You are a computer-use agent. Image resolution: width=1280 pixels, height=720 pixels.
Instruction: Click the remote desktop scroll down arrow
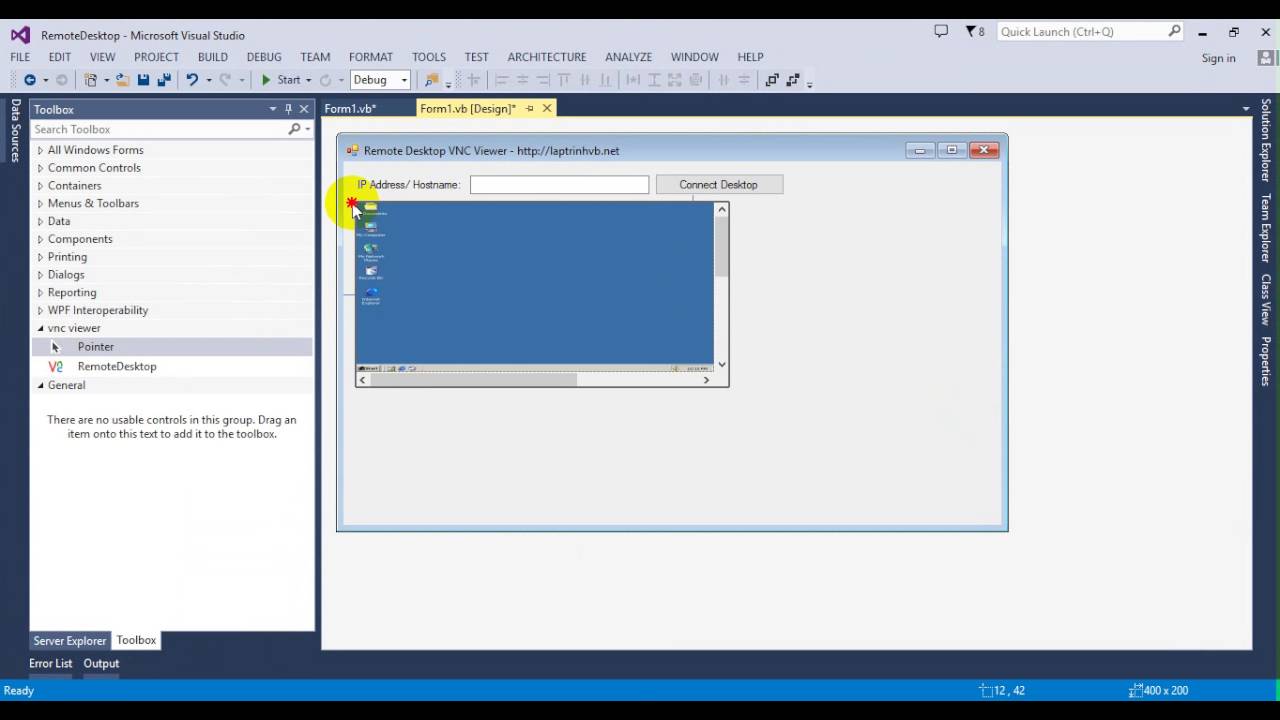722,365
